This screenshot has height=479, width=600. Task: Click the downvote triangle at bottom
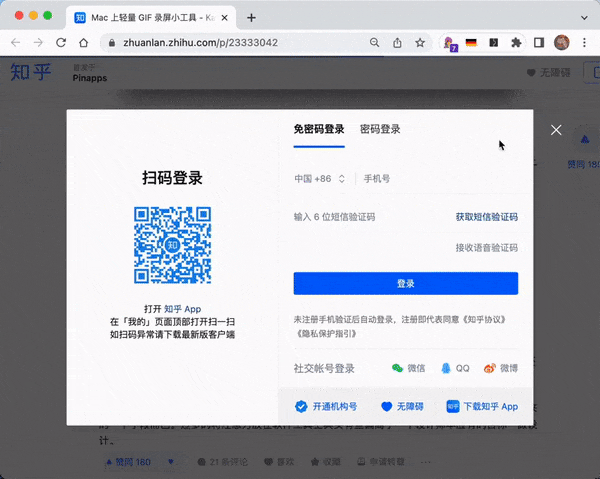pos(171,462)
